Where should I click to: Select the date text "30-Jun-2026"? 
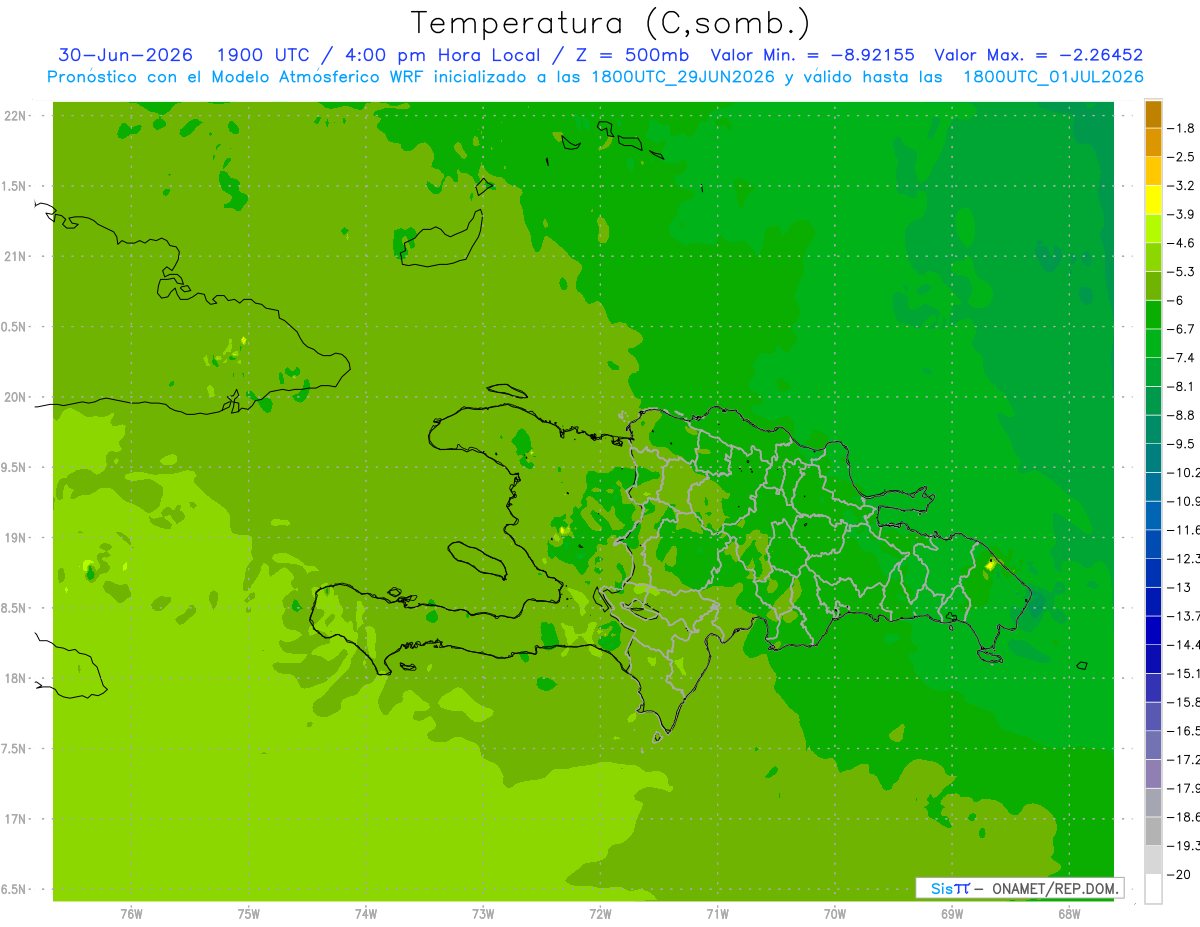click(x=125, y=55)
